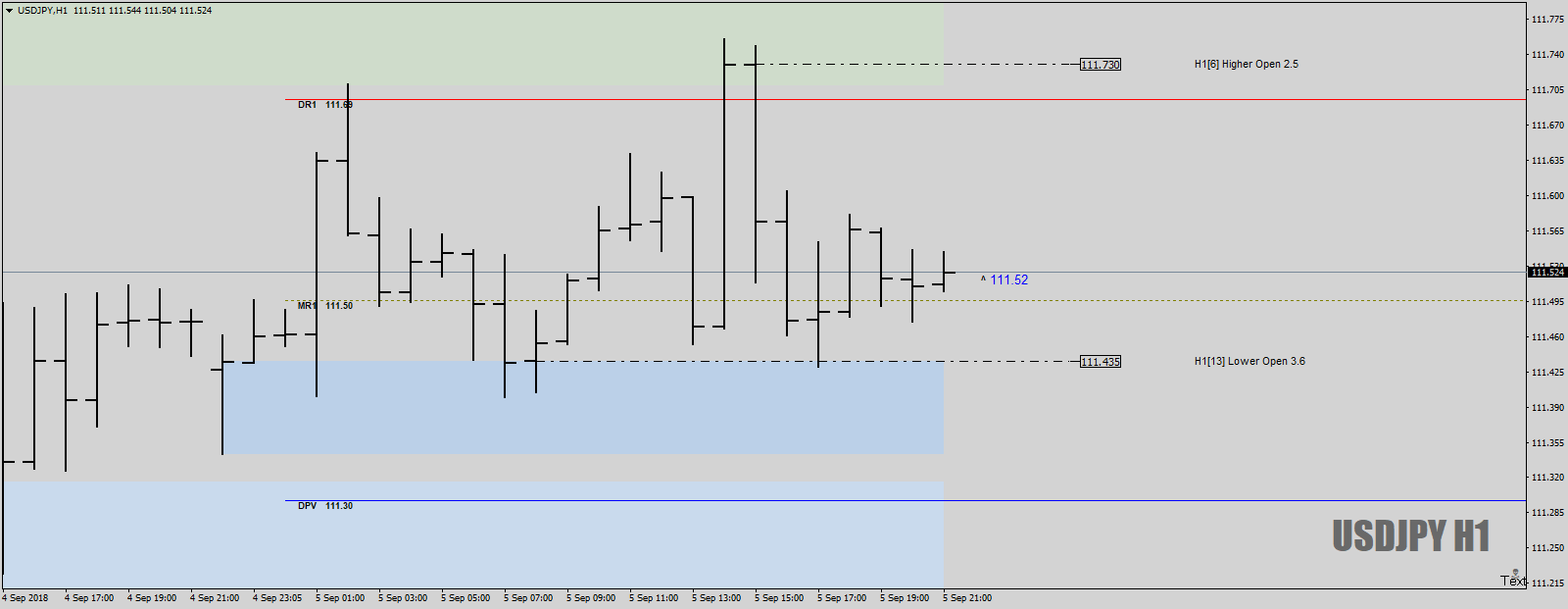The image size is (1568, 609).
Task: Select the DPV 111.30 level label
Action: pyautogui.click(x=325, y=506)
